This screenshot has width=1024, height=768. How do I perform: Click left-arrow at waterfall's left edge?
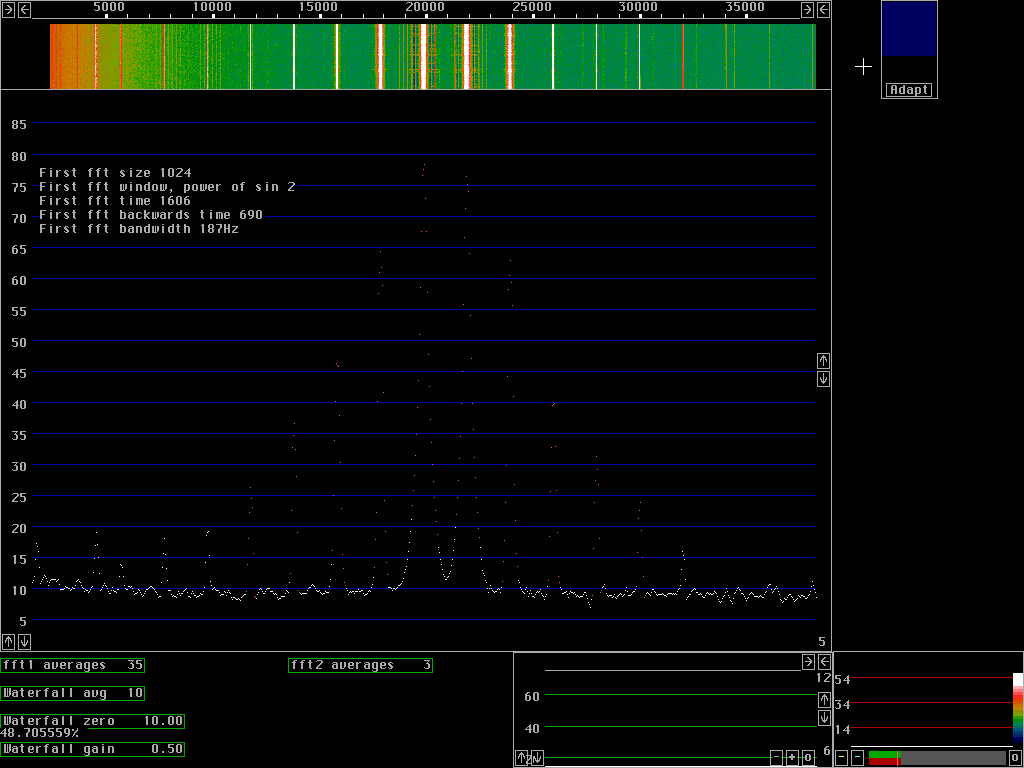[24, 9]
